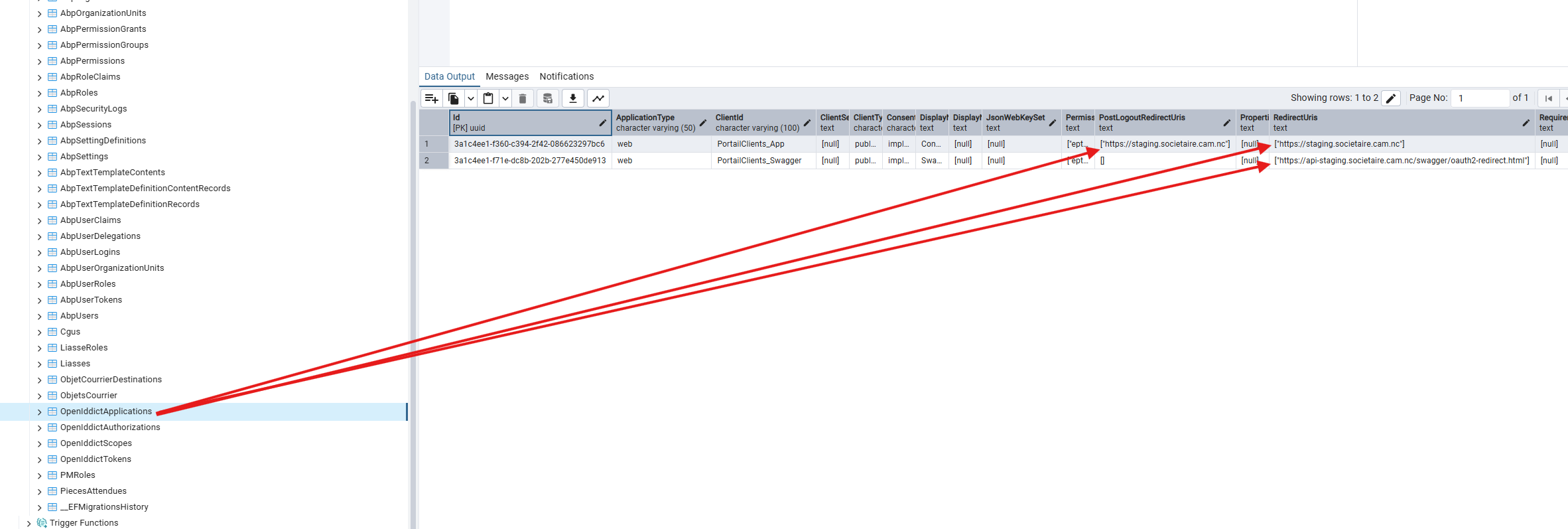Image resolution: width=1568 pixels, height=529 pixels.
Task: Download results as file icon
Action: pyautogui.click(x=573, y=98)
